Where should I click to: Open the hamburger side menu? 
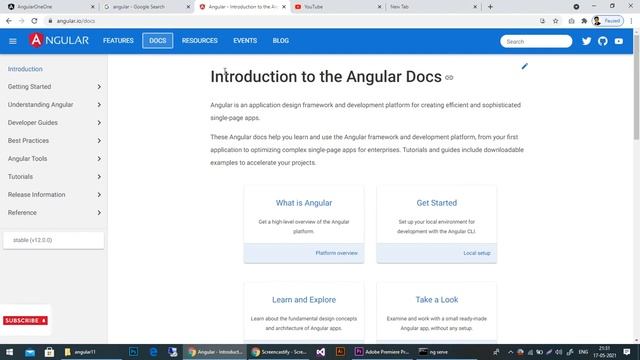click(13, 41)
